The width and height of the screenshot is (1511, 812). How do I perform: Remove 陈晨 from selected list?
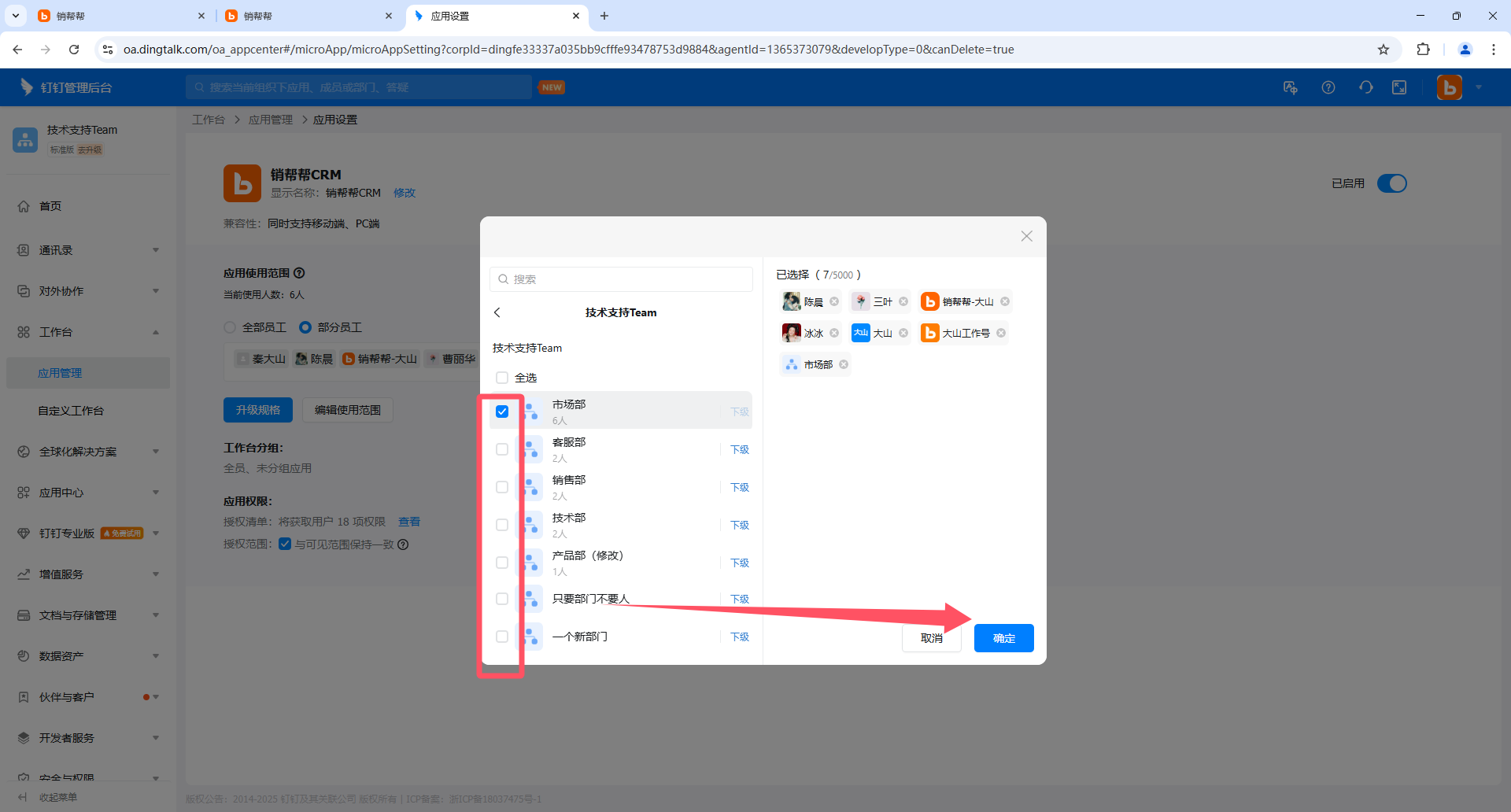(834, 301)
